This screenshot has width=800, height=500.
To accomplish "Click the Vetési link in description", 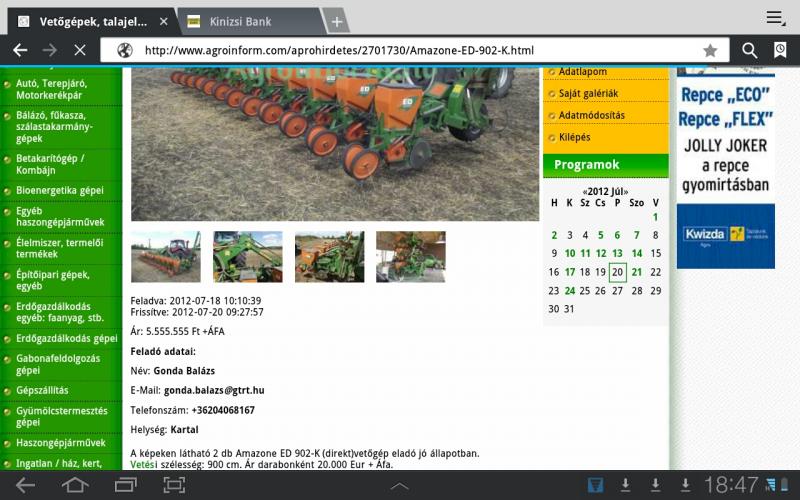I will [142, 464].
